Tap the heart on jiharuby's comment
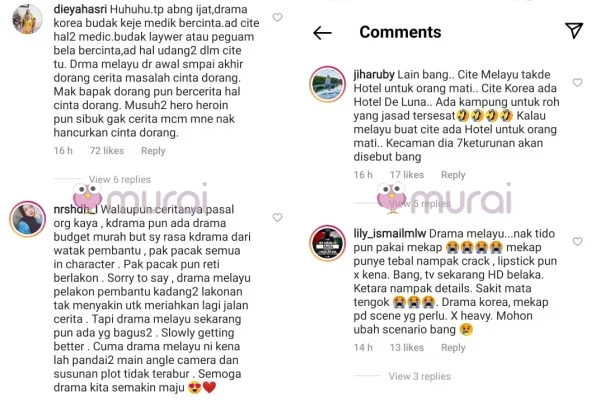 pyautogui.click(x=577, y=82)
